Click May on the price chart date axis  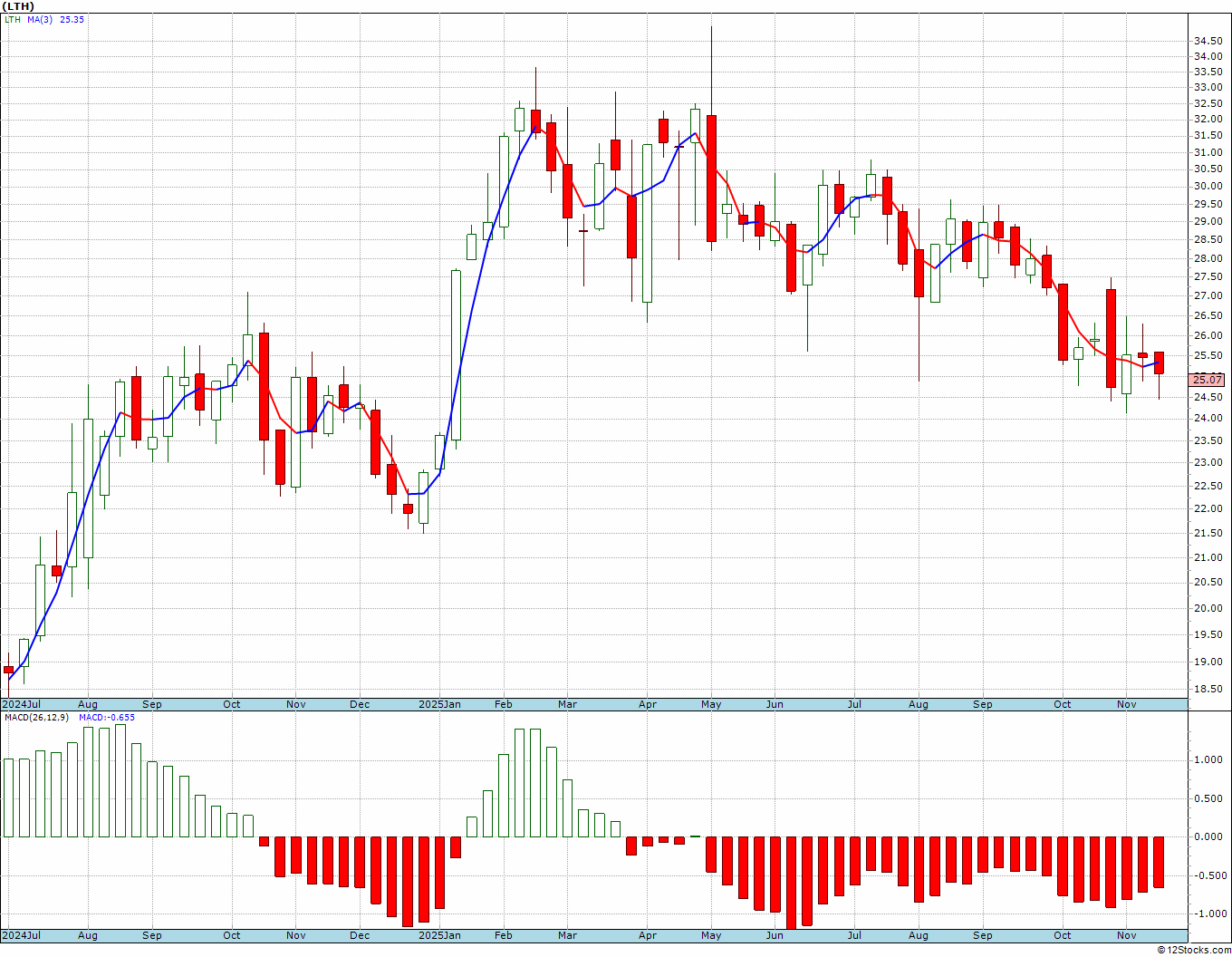pyautogui.click(x=711, y=704)
